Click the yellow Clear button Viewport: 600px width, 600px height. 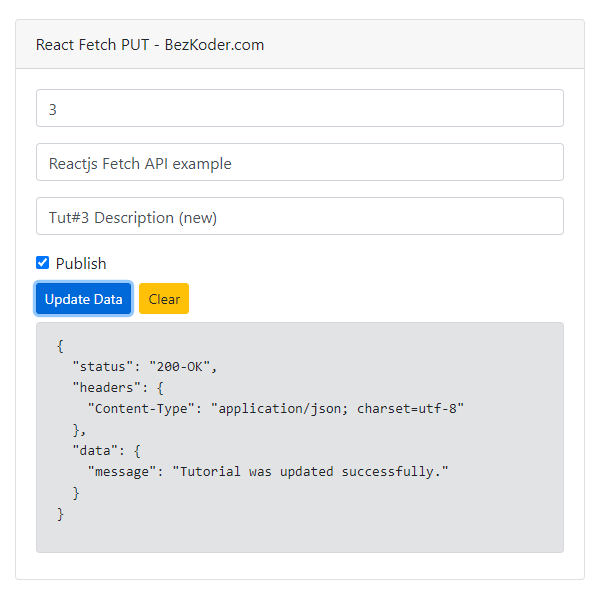[164, 299]
